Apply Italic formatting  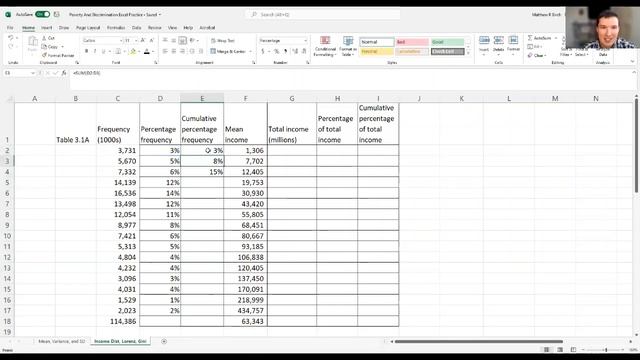pyautogui.click(x=95, y=51)
